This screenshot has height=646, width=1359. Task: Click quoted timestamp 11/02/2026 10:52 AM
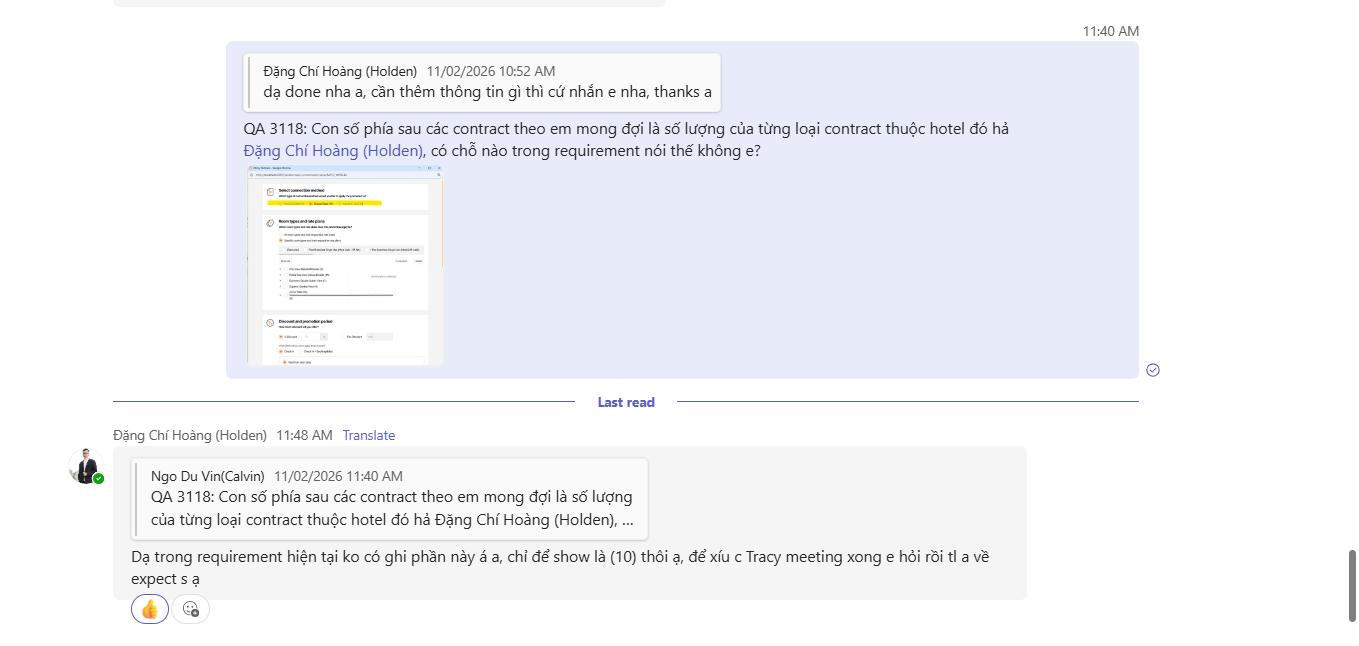coord(490,71)
